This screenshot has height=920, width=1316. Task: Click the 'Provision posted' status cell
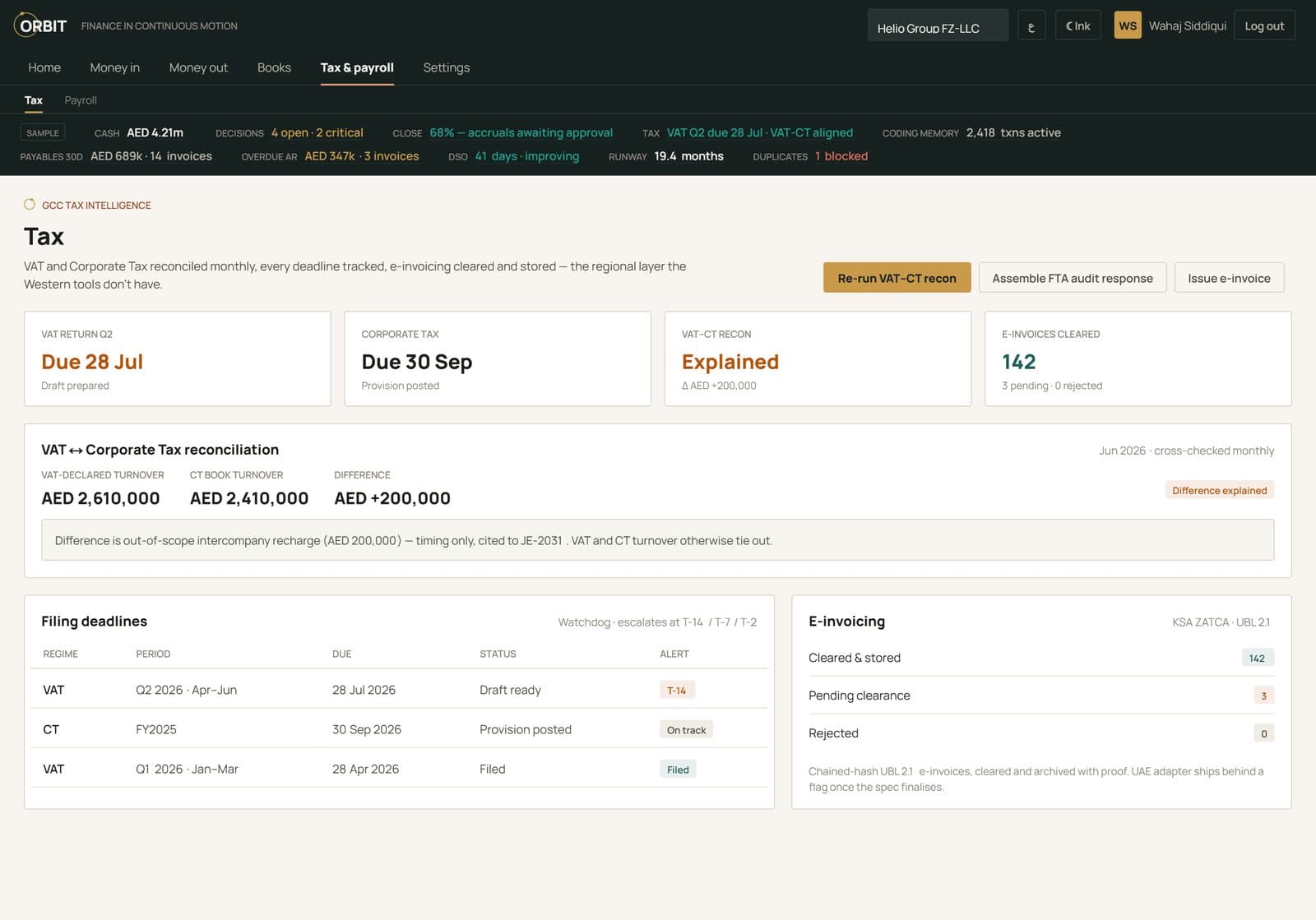point(526,729)
